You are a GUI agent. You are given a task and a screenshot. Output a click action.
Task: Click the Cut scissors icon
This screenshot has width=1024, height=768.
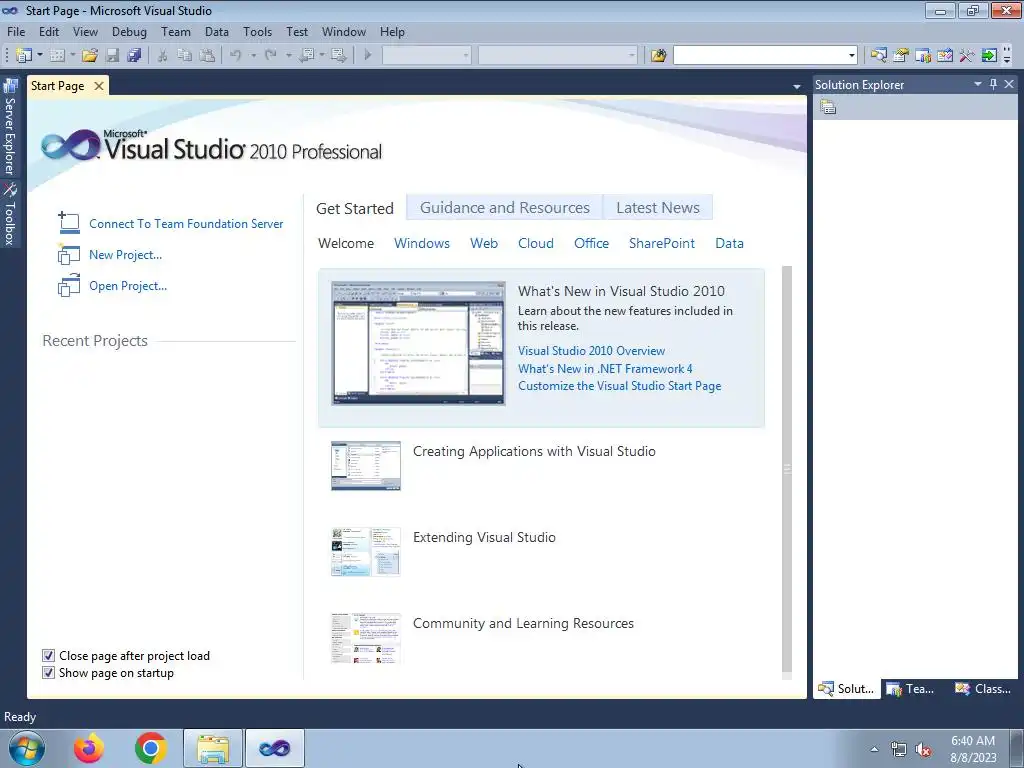163,56
